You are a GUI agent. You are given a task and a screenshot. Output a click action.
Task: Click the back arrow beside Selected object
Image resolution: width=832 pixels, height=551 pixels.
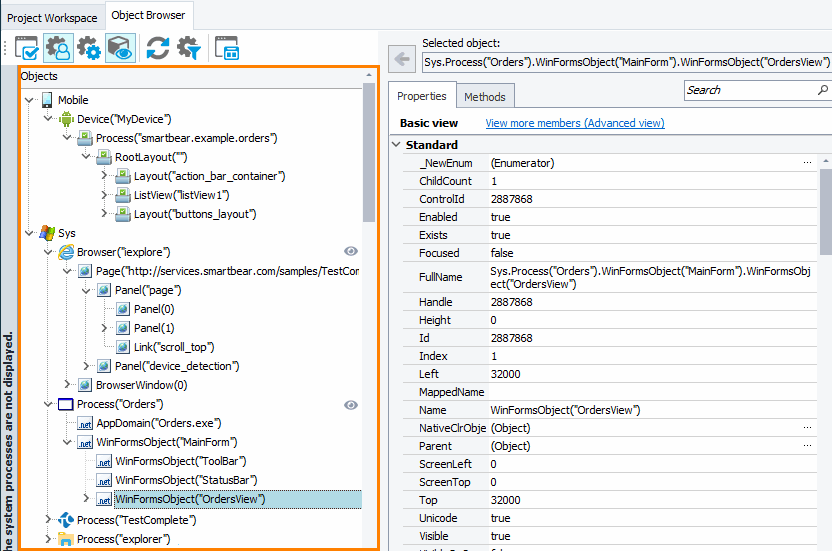click(402, 60)
